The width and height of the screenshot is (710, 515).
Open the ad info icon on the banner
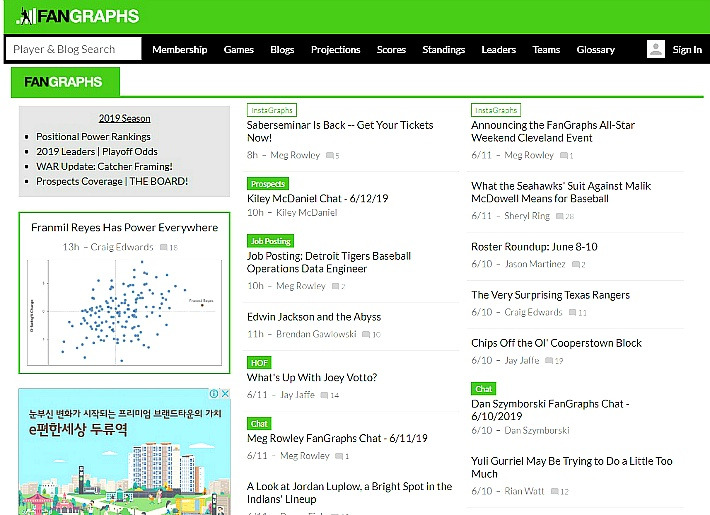pos(214,394)
